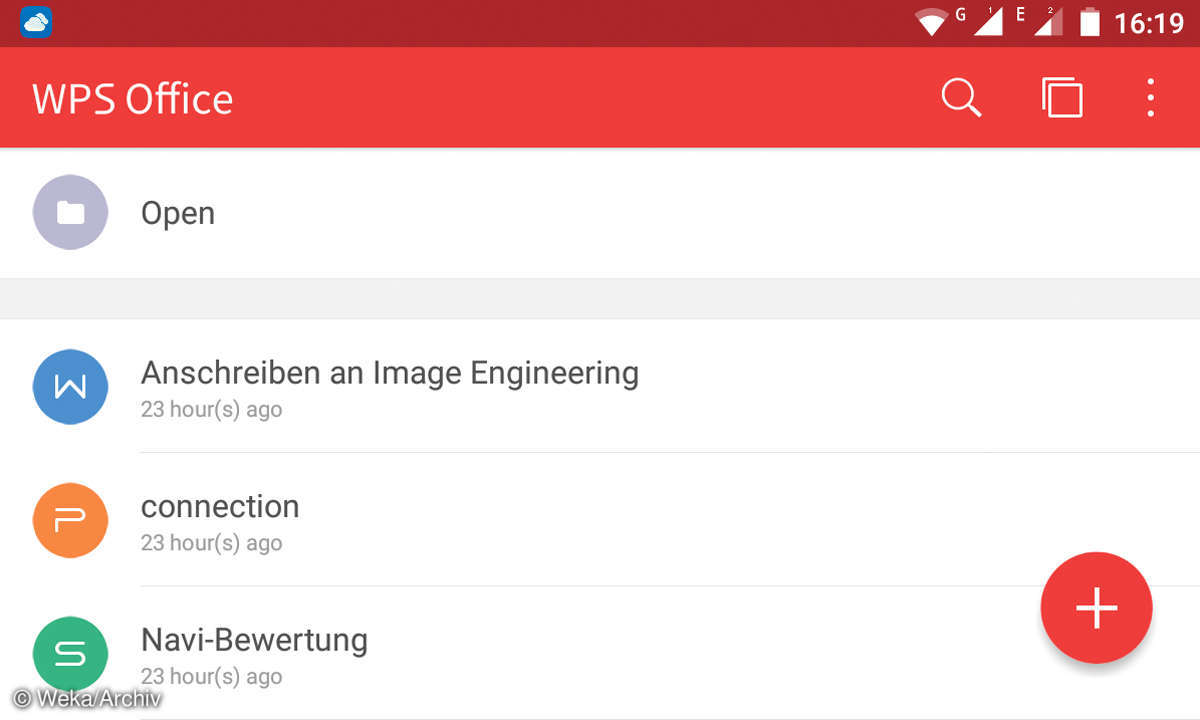
Task: Tap "23 hour(s) ago" under connection
Action: (211, 543)
